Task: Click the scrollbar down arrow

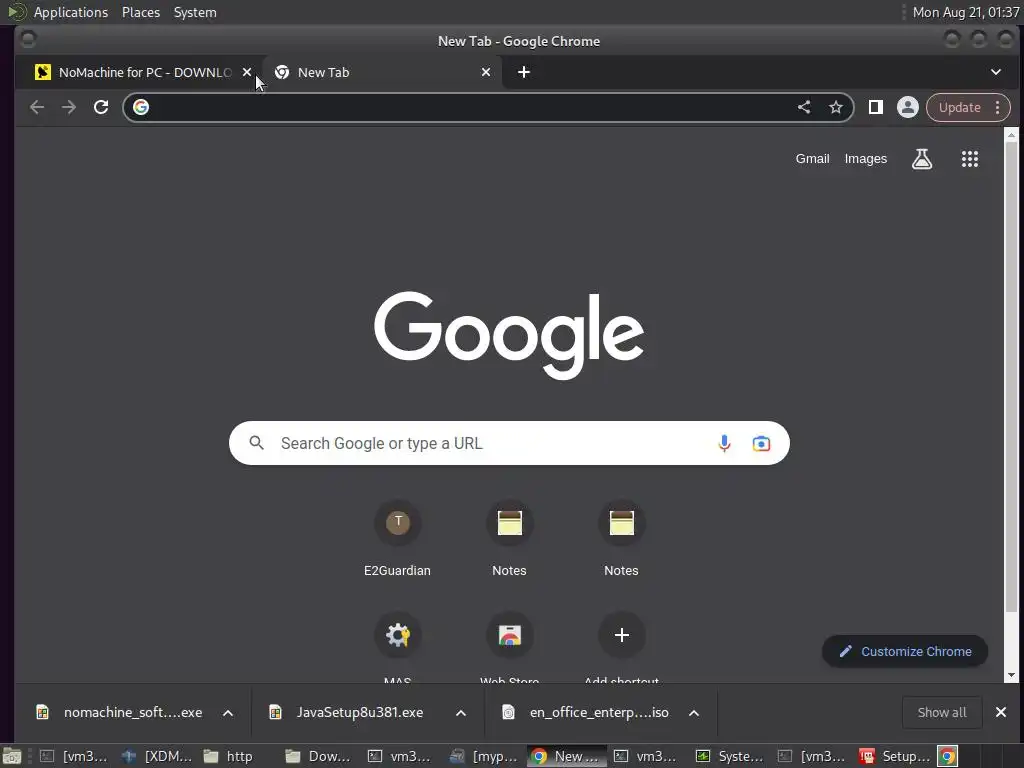Action: (1011, 675)
